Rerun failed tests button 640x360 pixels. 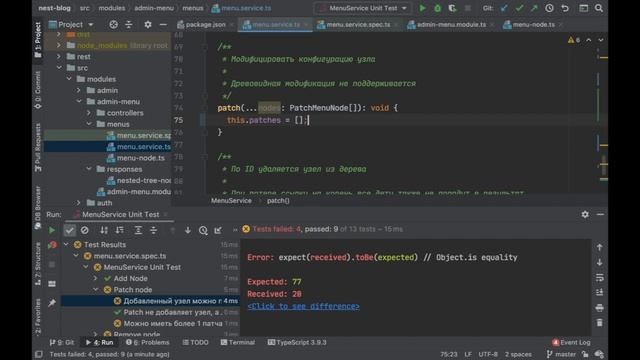(x=52, y=245)
